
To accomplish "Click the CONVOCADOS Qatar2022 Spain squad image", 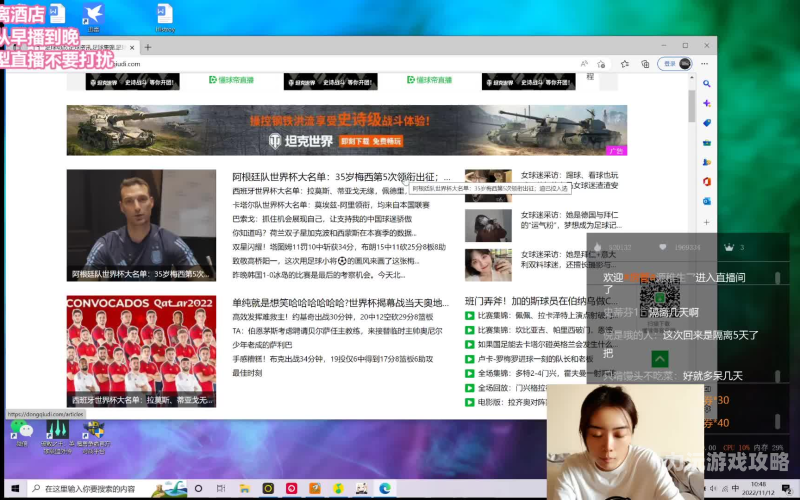I will click(x=141, y=351).
